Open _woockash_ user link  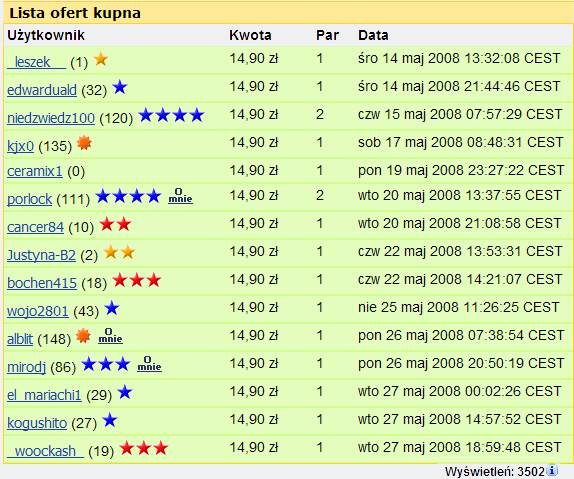(45, 451)
